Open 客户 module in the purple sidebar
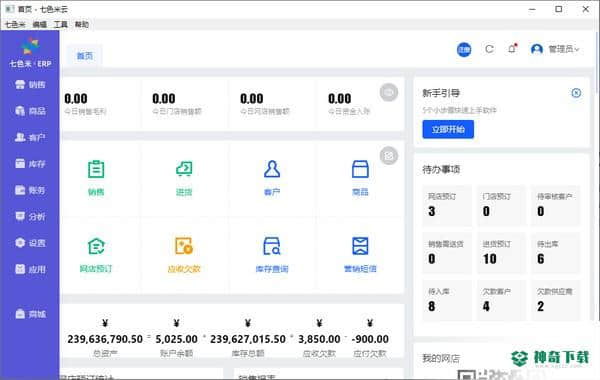This screenshot has width=600, height=380. point(30,137)
